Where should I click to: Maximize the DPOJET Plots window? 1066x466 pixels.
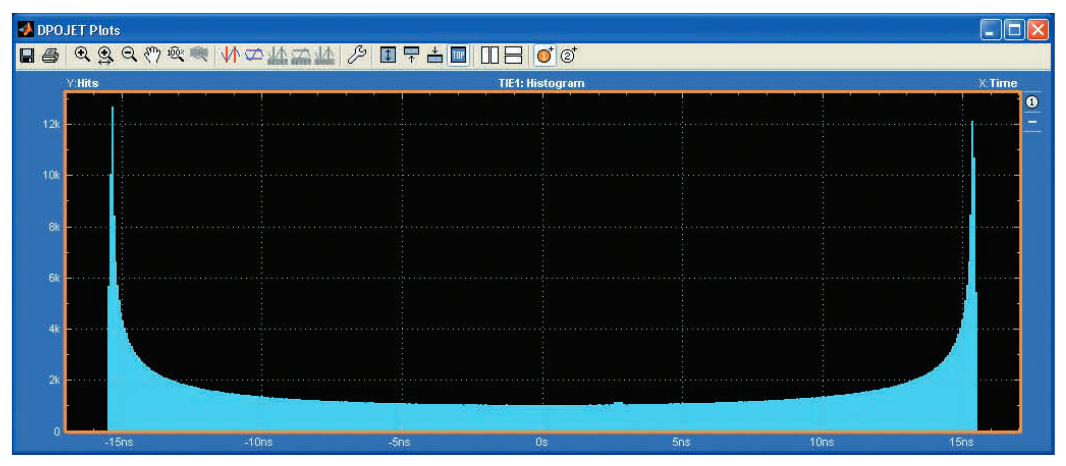[1016, 30]
